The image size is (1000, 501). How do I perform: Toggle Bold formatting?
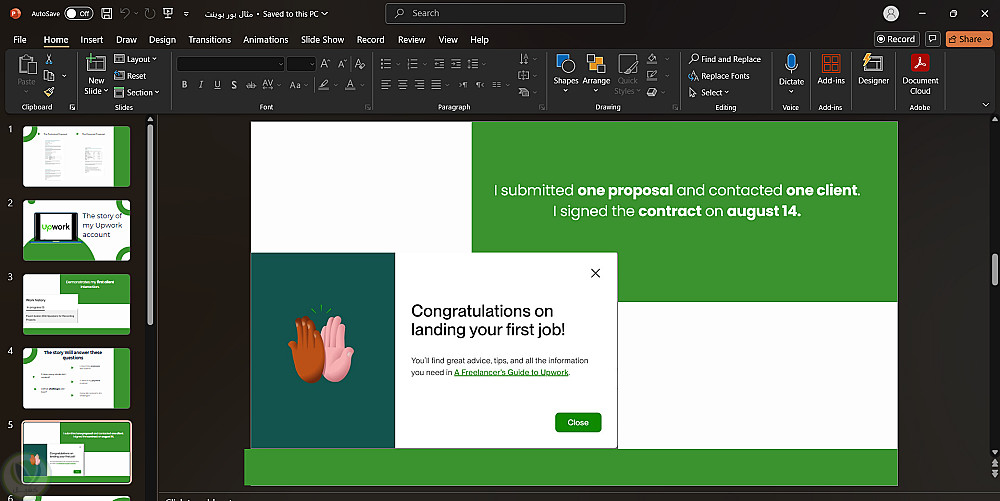click(184, 85)
